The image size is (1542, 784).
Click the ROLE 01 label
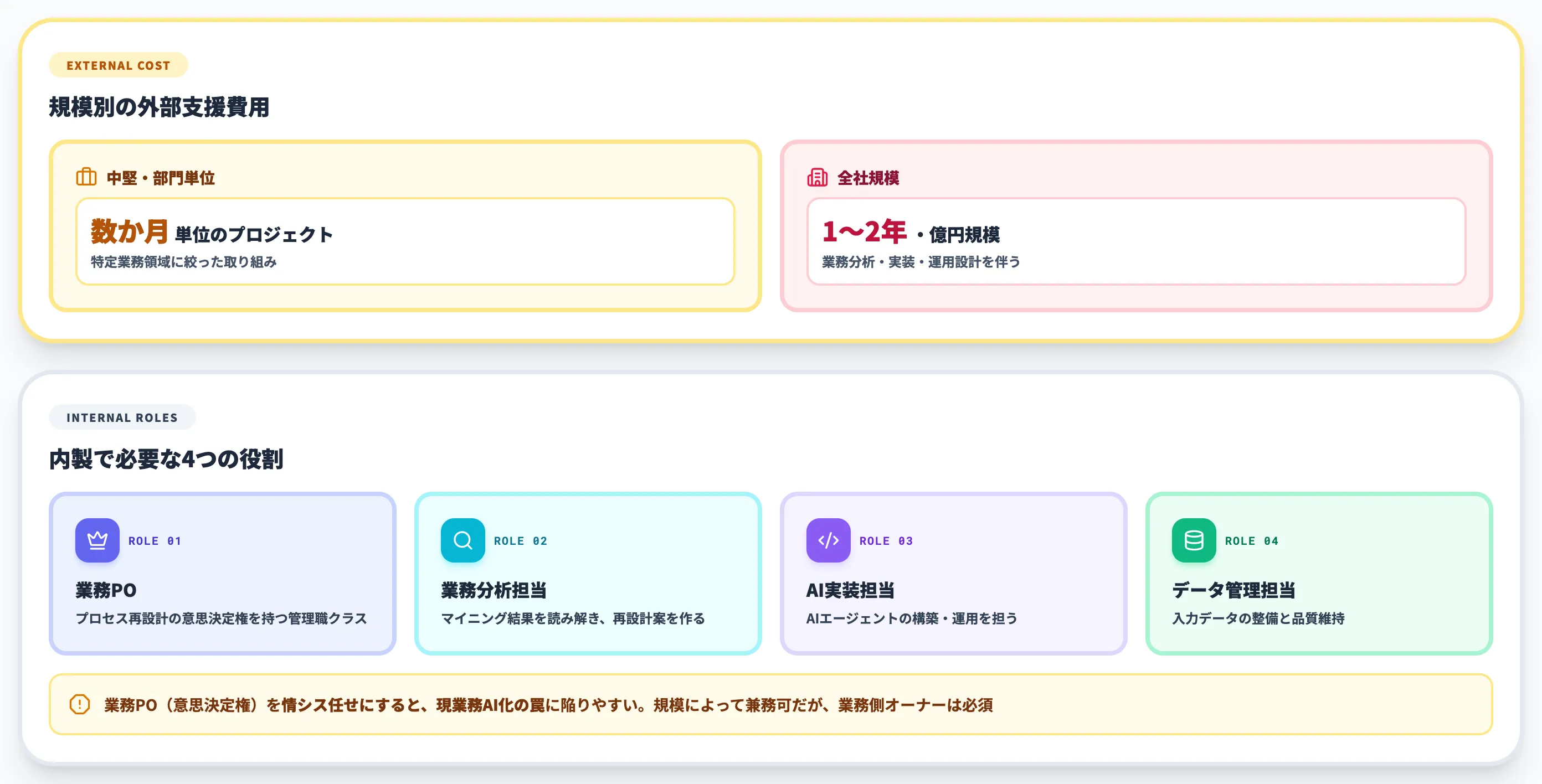(x=155, y=541)
